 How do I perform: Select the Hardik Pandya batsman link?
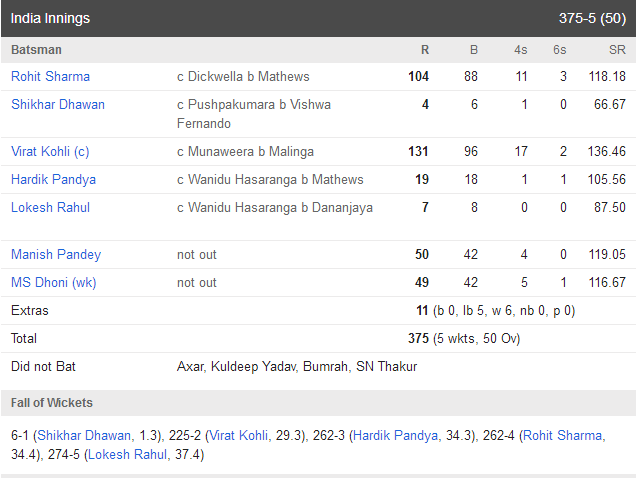(x=54, y=179)
